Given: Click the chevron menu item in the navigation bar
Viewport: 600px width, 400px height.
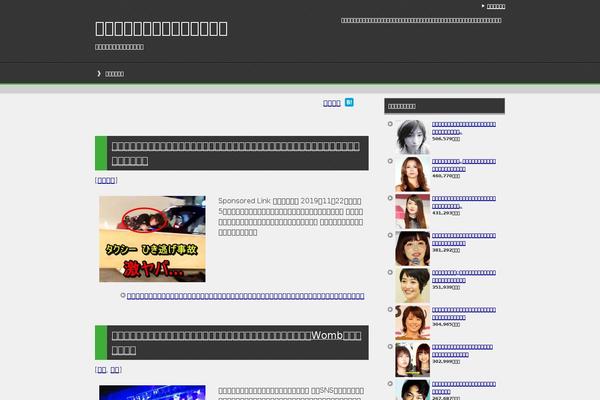Looking at the screenshot, I should point(111,73).
